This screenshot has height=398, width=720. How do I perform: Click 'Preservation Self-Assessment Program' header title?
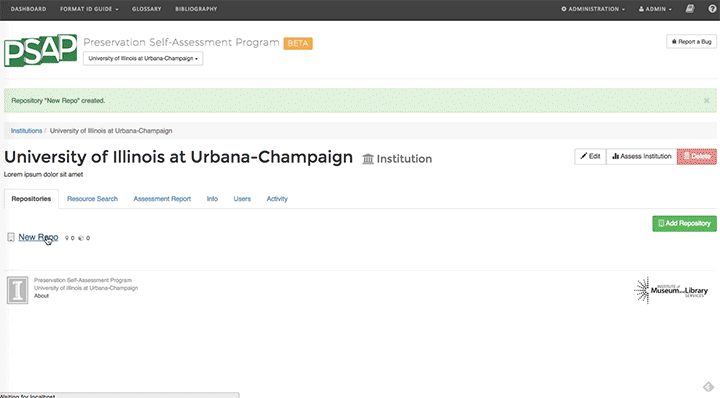181,42
